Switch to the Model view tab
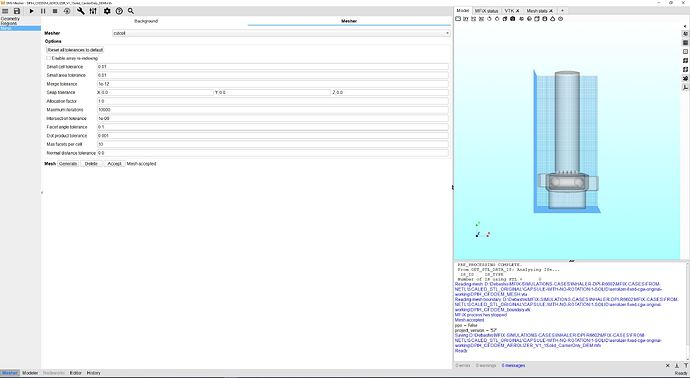Screen dimensions: 690x378 (462, 11)
